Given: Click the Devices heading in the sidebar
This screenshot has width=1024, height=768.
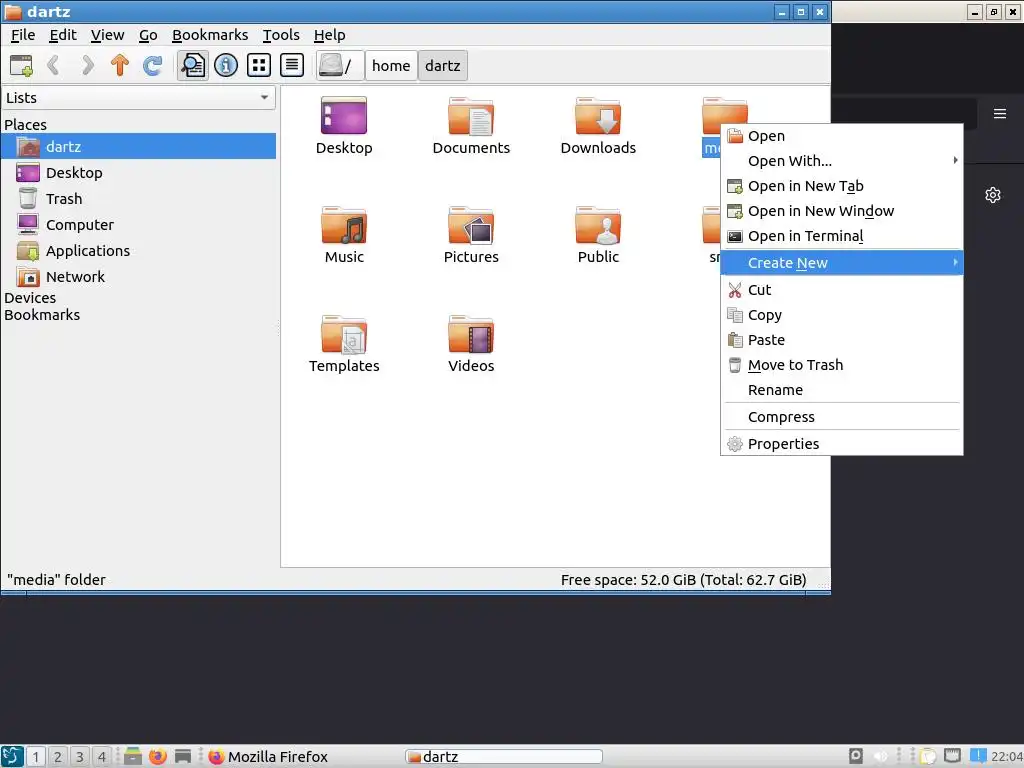Looking at the screenshot, I should [30, 298].
